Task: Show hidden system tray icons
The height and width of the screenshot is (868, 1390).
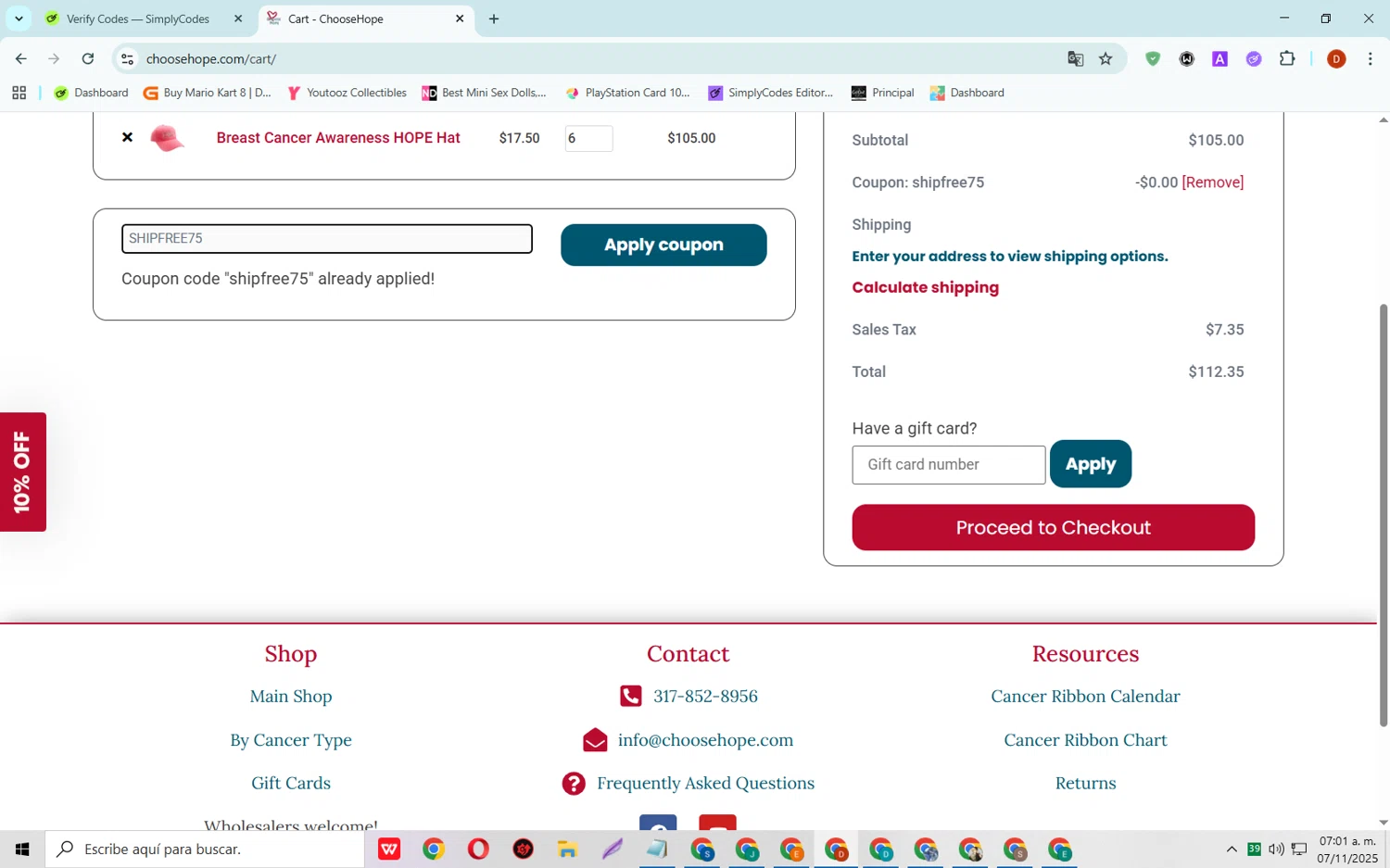Action: [1232, 849]
